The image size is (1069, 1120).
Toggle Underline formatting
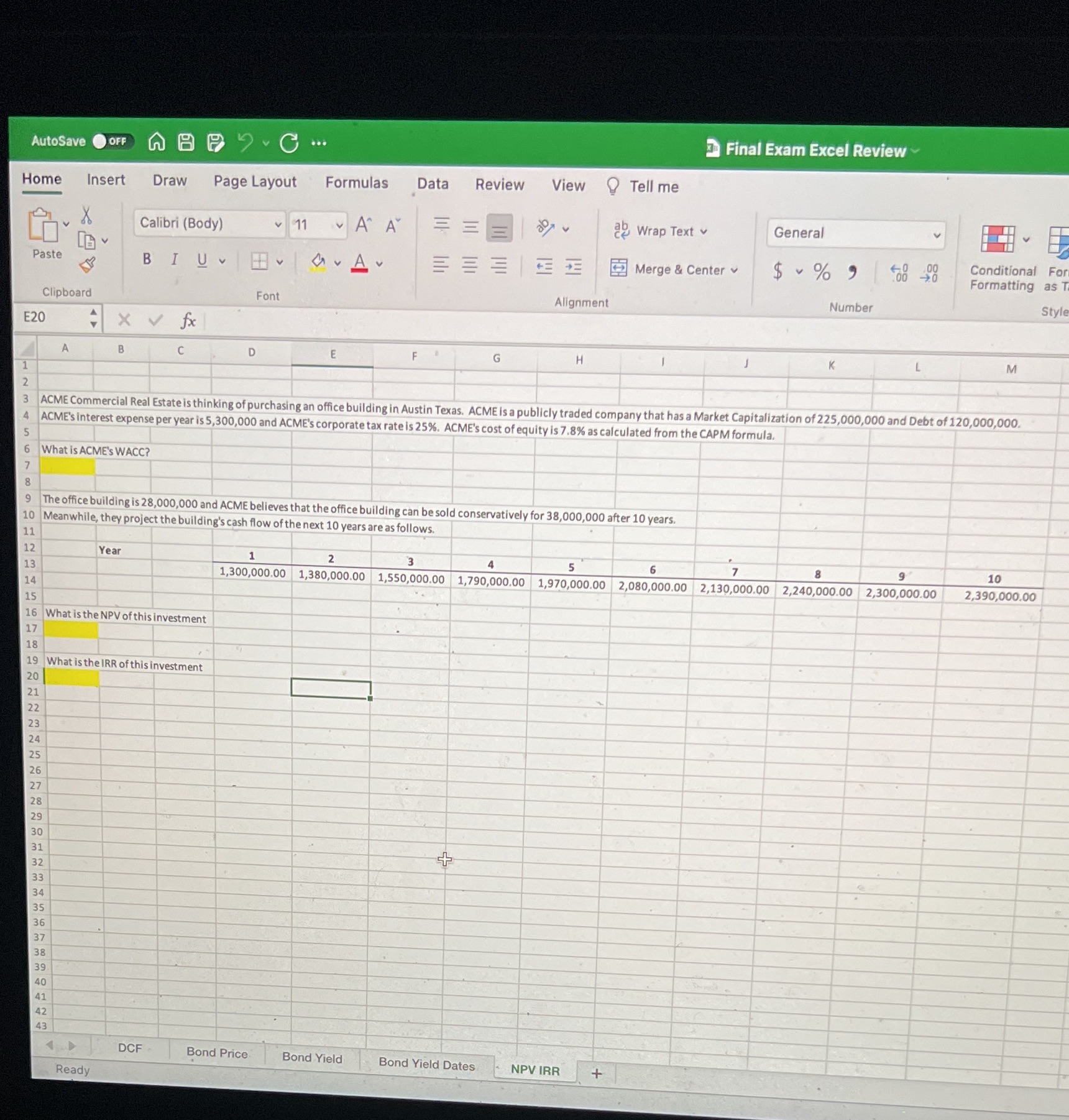(x=201, y=260)
